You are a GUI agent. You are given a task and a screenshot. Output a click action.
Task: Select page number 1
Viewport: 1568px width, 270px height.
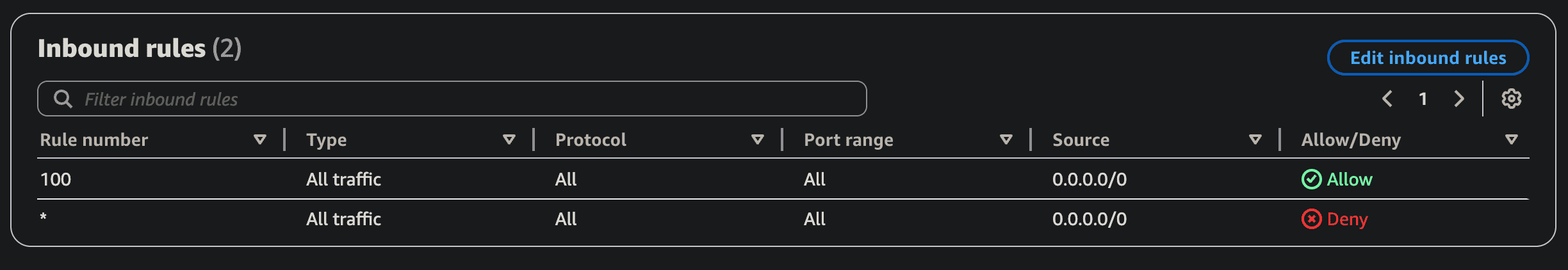pos(1423,99)
